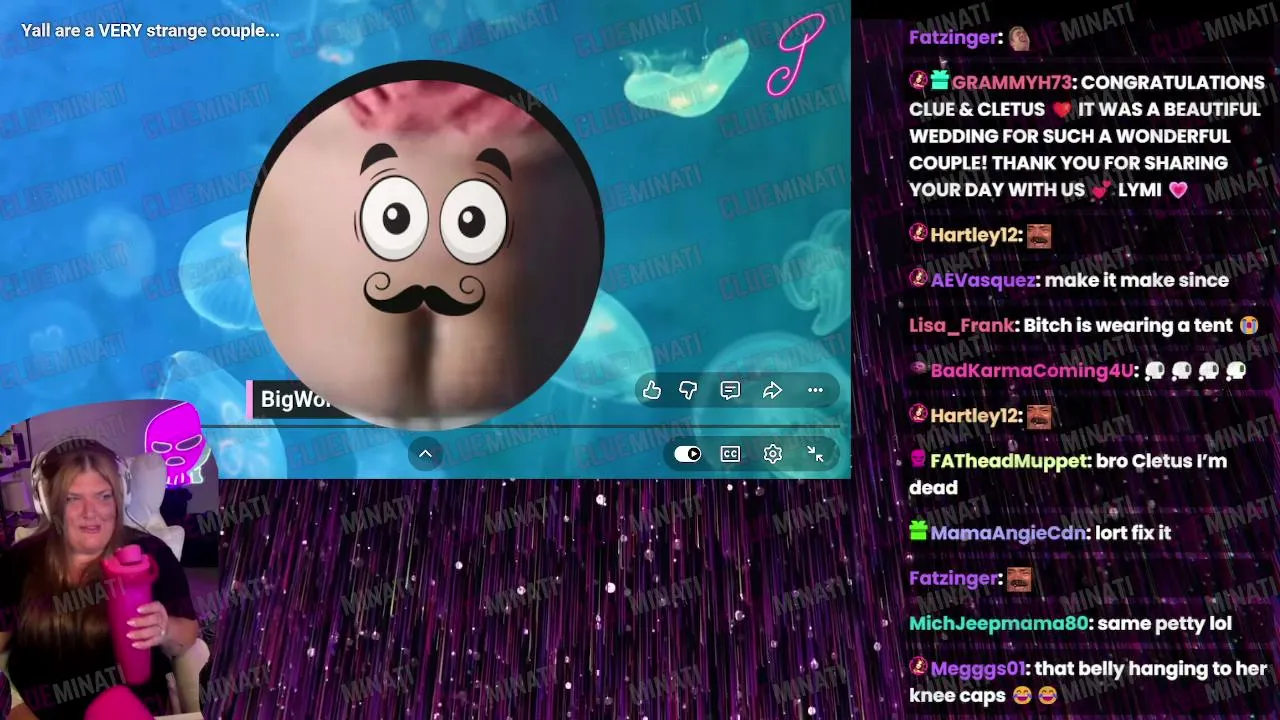Screen dimensions: 1280x720
Task: Select the username FATheadMuppet in chat
Action: click(x=1008, y=461)
